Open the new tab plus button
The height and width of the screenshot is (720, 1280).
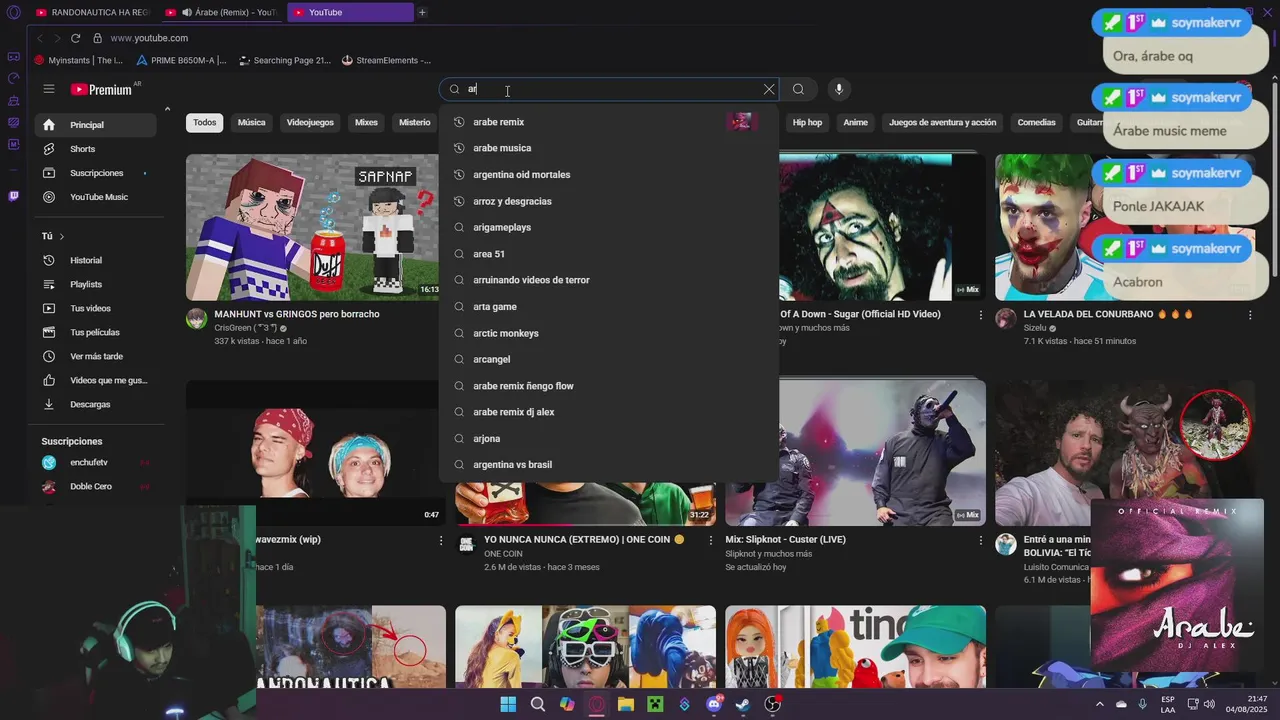click(422, 13)
